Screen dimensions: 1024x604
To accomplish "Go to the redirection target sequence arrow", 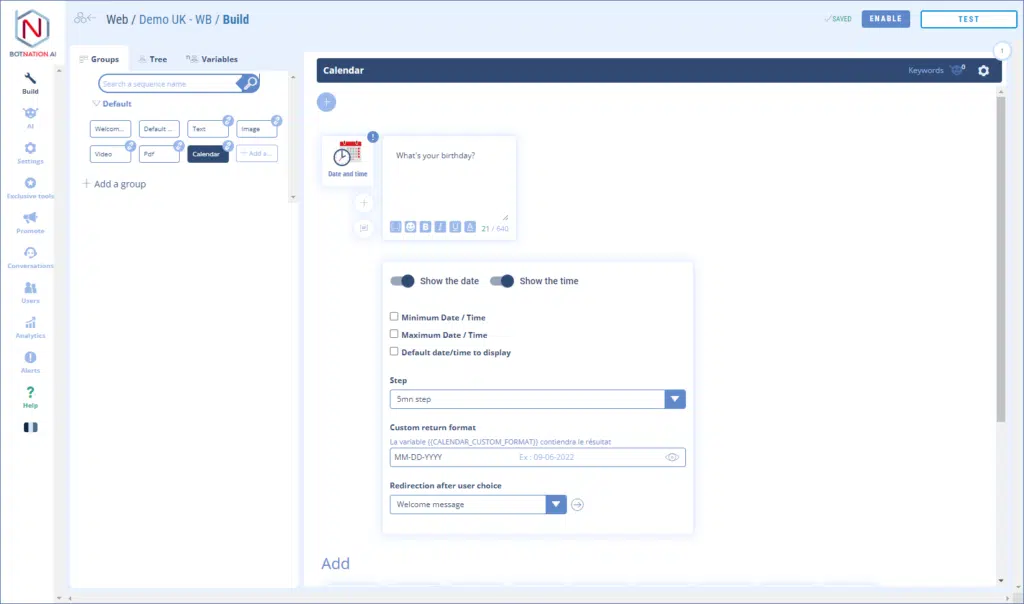I will pos(577,505).
